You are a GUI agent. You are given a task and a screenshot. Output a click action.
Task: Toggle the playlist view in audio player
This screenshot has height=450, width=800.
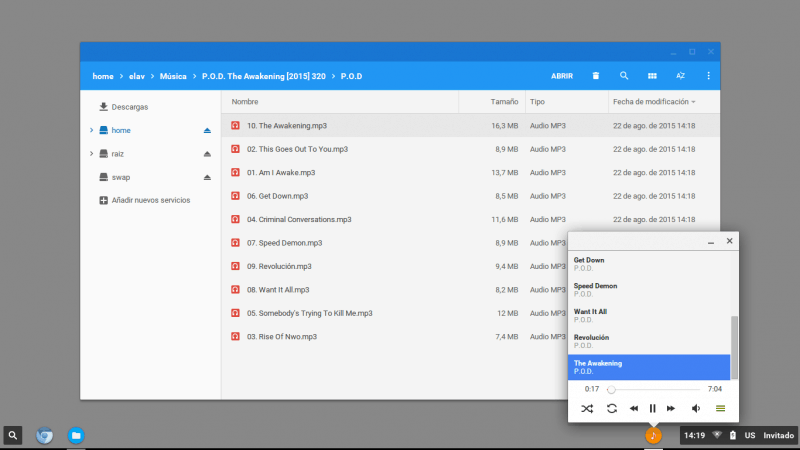[x=720, y=408]
